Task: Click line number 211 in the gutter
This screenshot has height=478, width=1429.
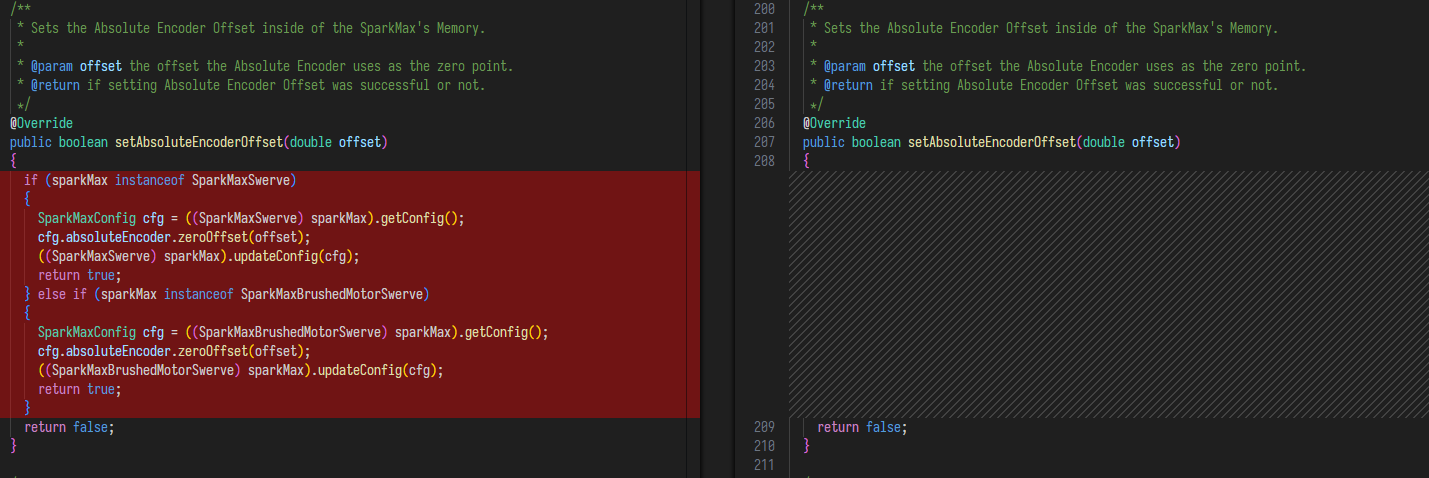Action: point(763,465)
